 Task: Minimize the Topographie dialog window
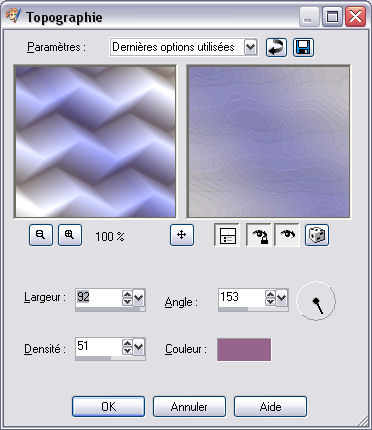[309, 17]
